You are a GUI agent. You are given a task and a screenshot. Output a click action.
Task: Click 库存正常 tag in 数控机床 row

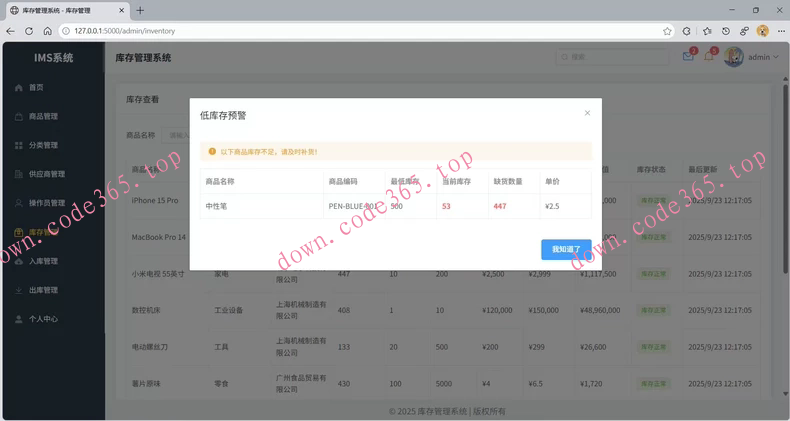653,310
